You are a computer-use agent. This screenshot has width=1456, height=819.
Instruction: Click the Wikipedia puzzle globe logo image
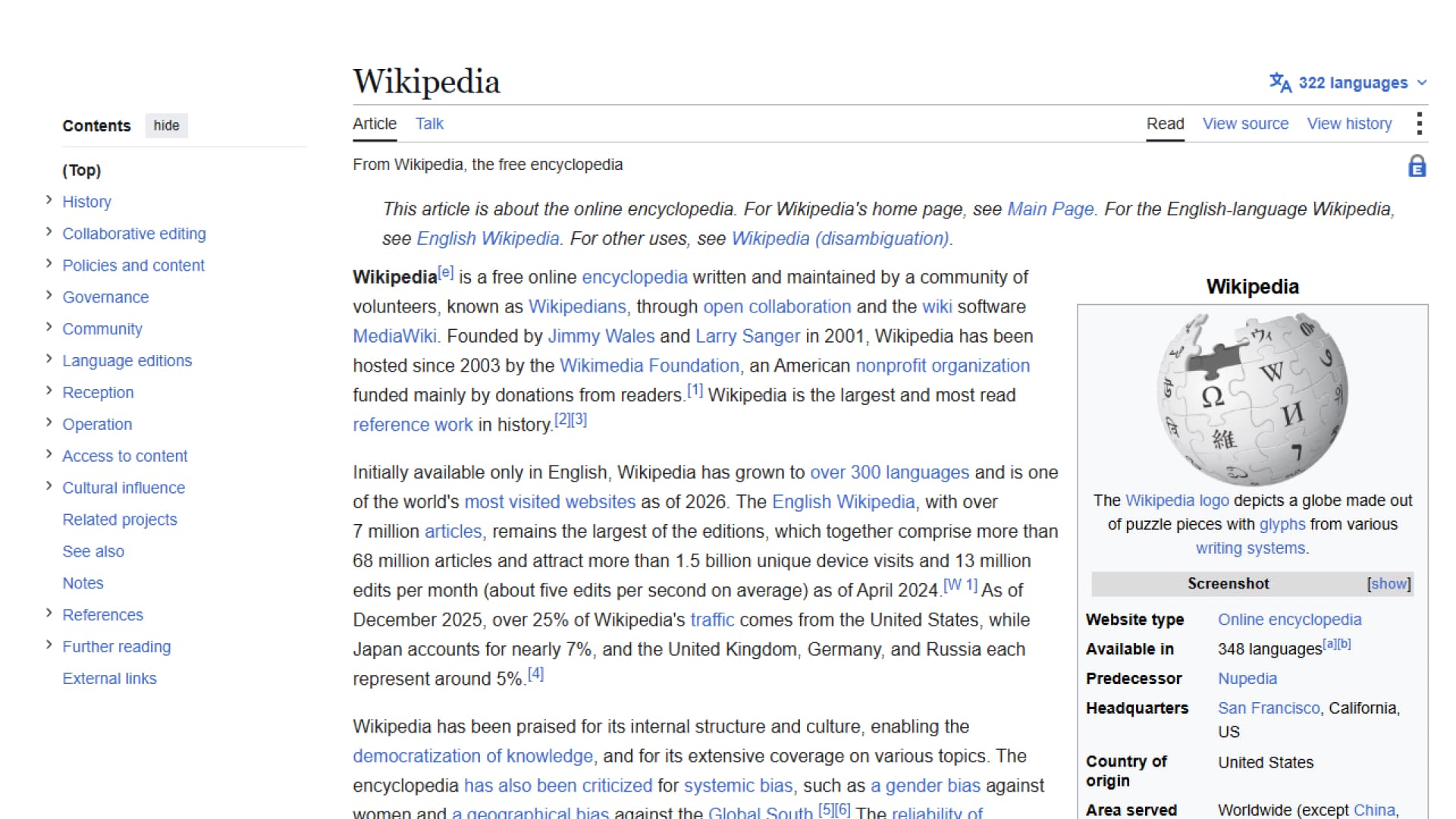1252,398
